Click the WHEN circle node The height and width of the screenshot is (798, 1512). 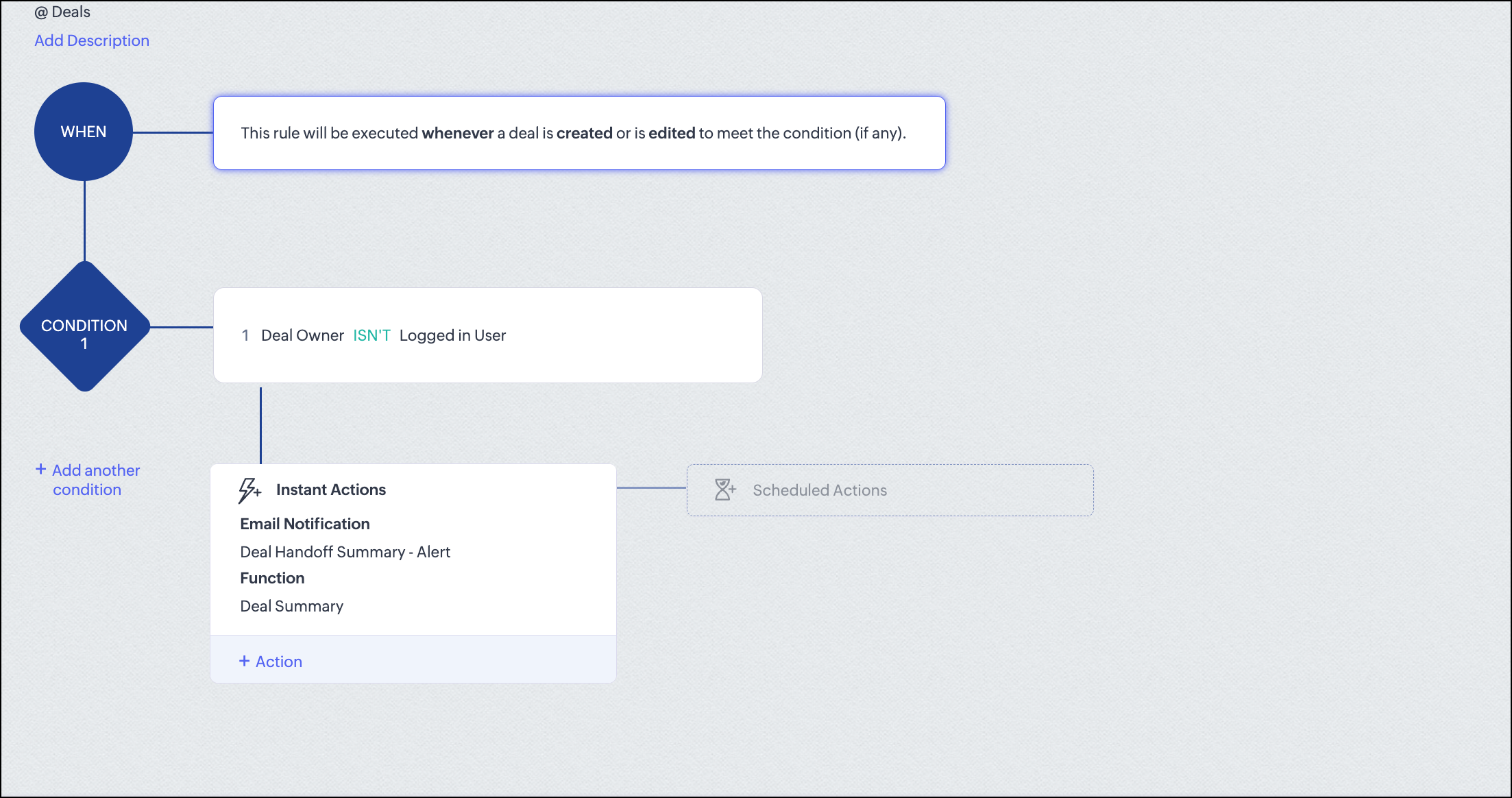pyautogui.click(x=84, y=132)
